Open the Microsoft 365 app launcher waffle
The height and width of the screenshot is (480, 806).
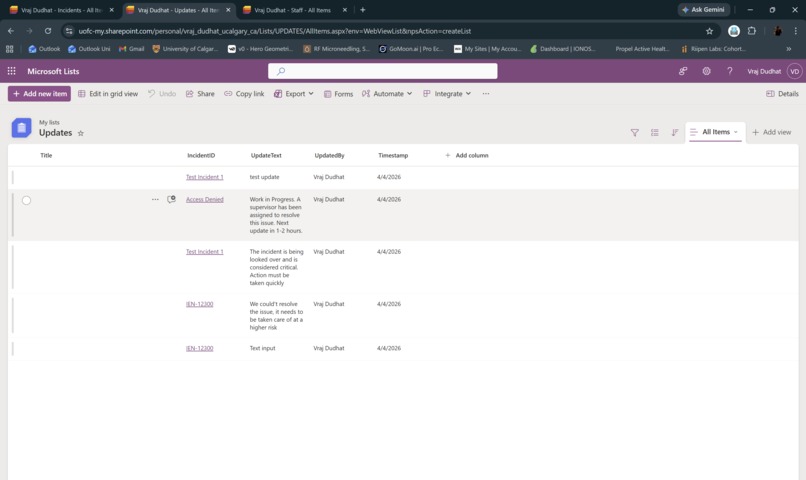click(11, 71)
